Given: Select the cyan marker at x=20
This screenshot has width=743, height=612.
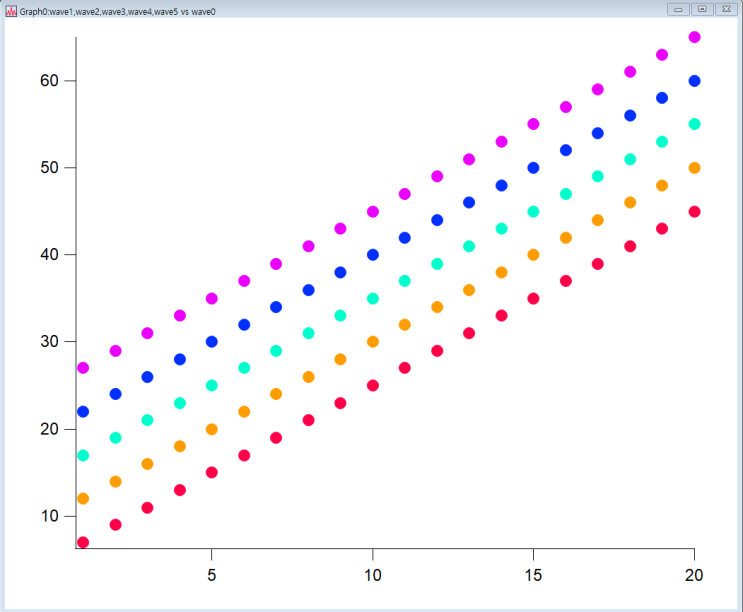Looking at the screenshot, I should (694, 124).
